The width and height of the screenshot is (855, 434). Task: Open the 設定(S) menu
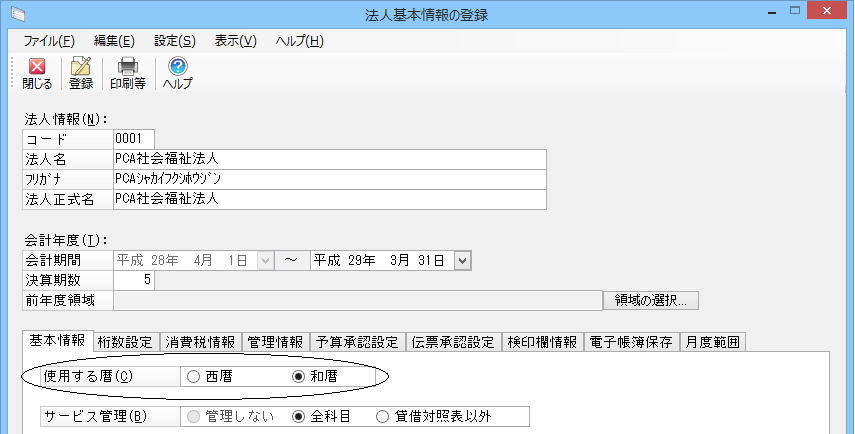pos(175,41)
